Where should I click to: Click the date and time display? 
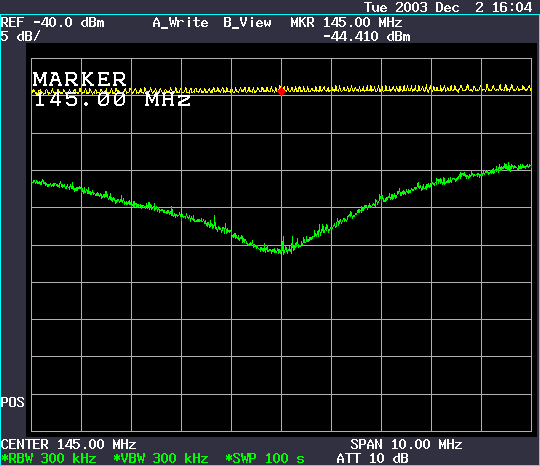point(448,7)
